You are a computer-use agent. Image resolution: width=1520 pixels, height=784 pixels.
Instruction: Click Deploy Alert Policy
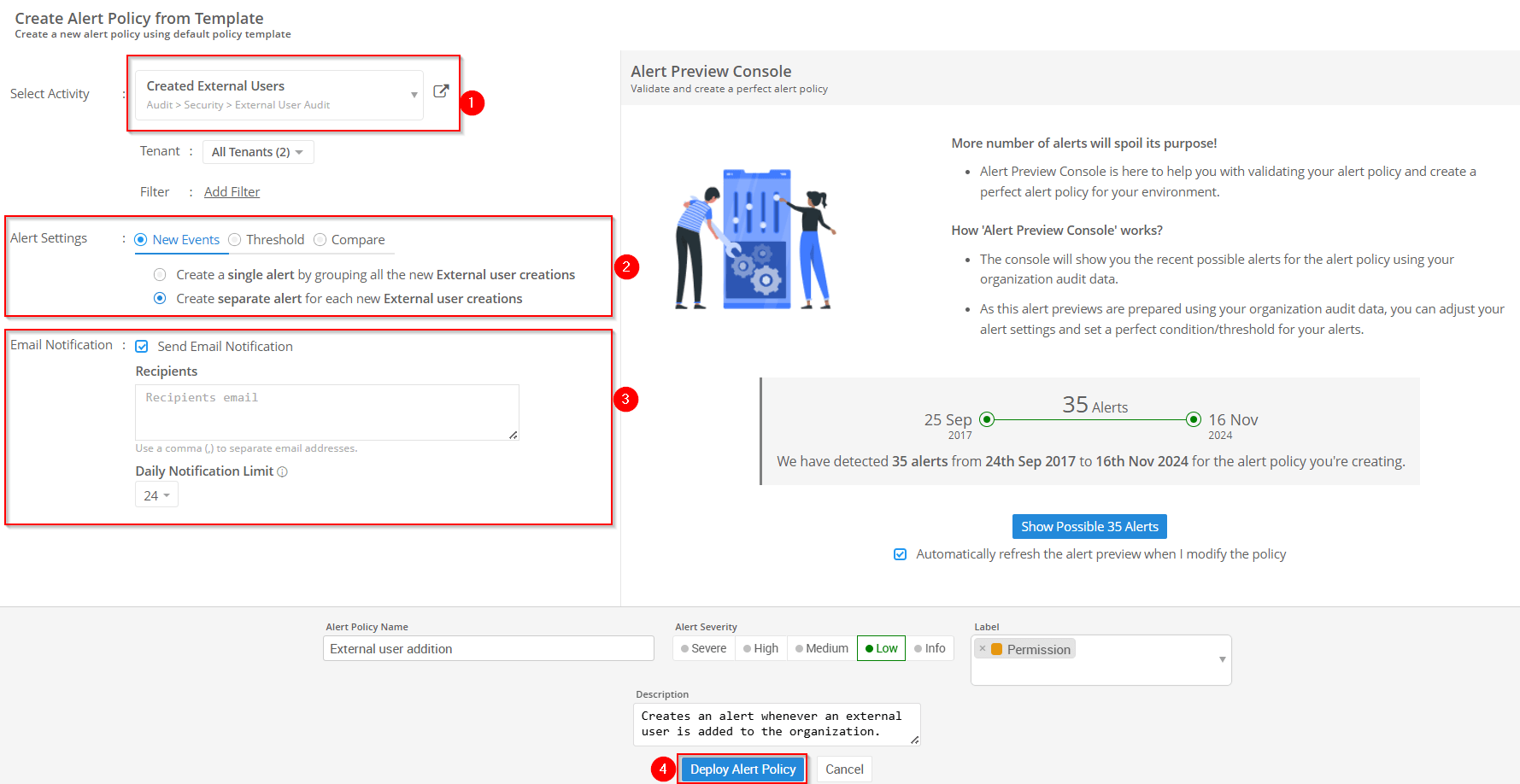(742, 769)
